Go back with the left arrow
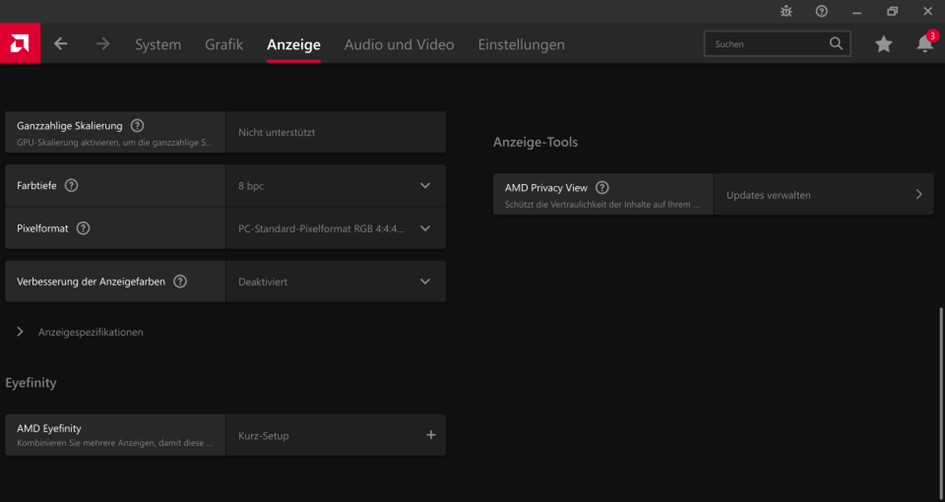Screen dimensions: 945x502 60,43
